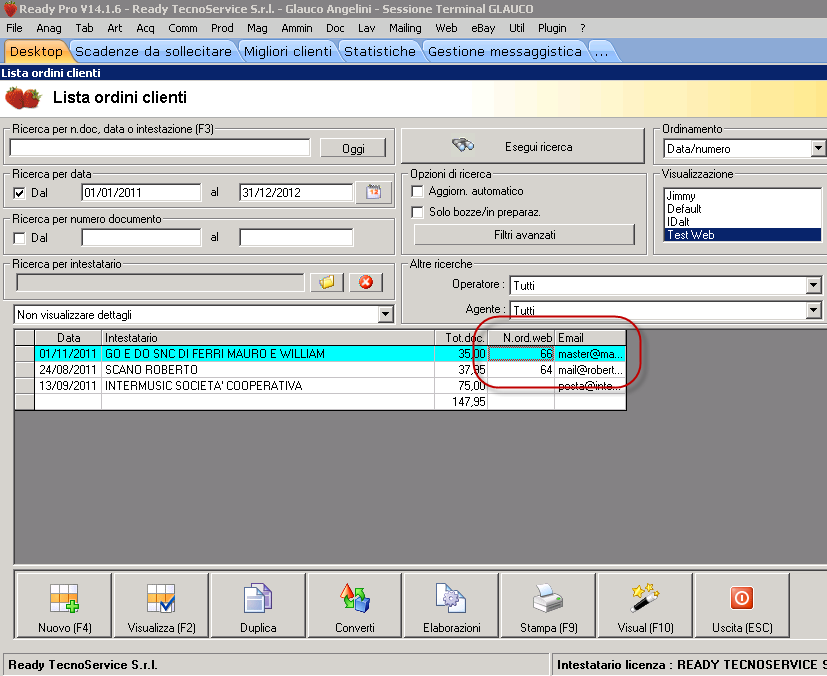Screen dimensions: 827x676
Task: Open the Mag menu
Action: [257, 28]
